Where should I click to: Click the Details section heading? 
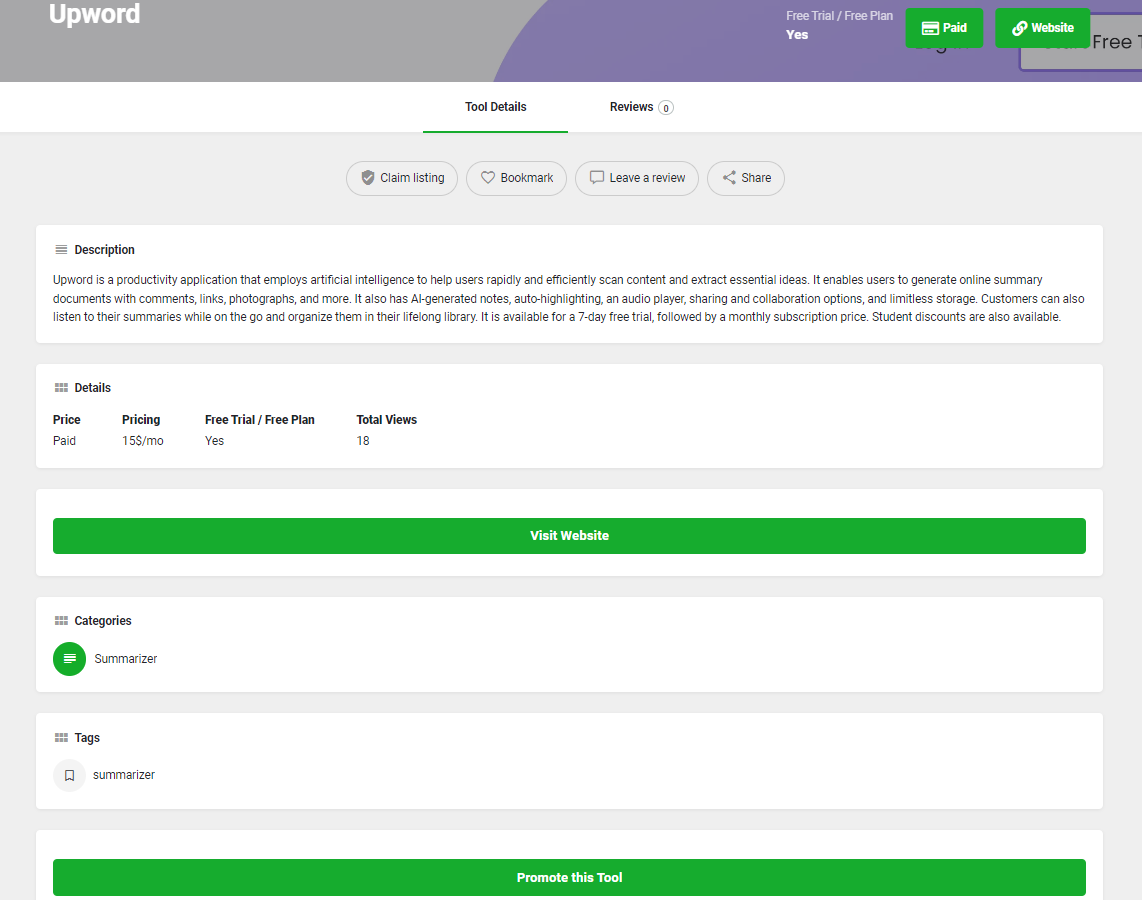(x=92, y=388)
